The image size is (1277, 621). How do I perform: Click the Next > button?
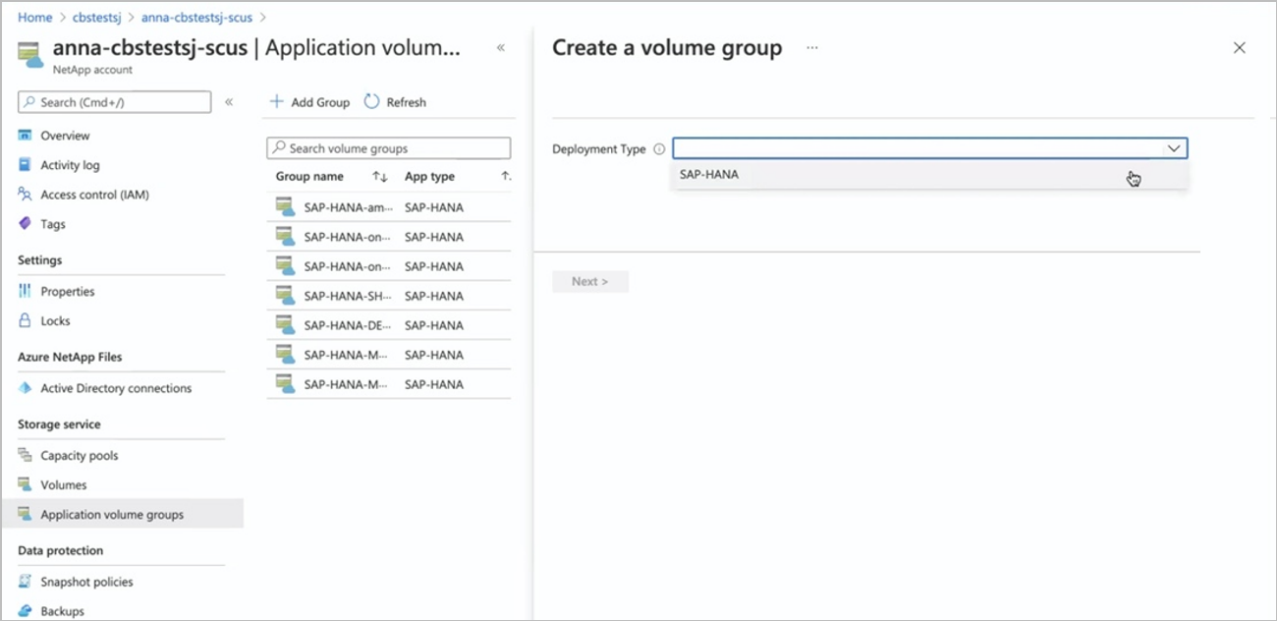coord(590,282)
